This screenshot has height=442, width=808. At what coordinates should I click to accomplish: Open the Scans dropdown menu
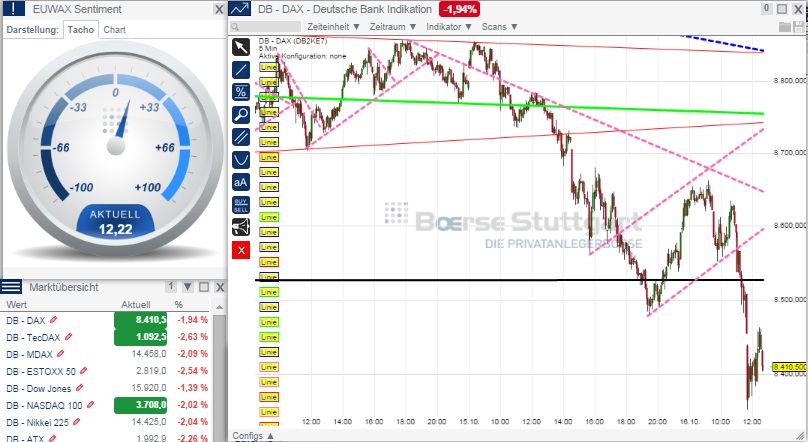(x=499, y=27)
